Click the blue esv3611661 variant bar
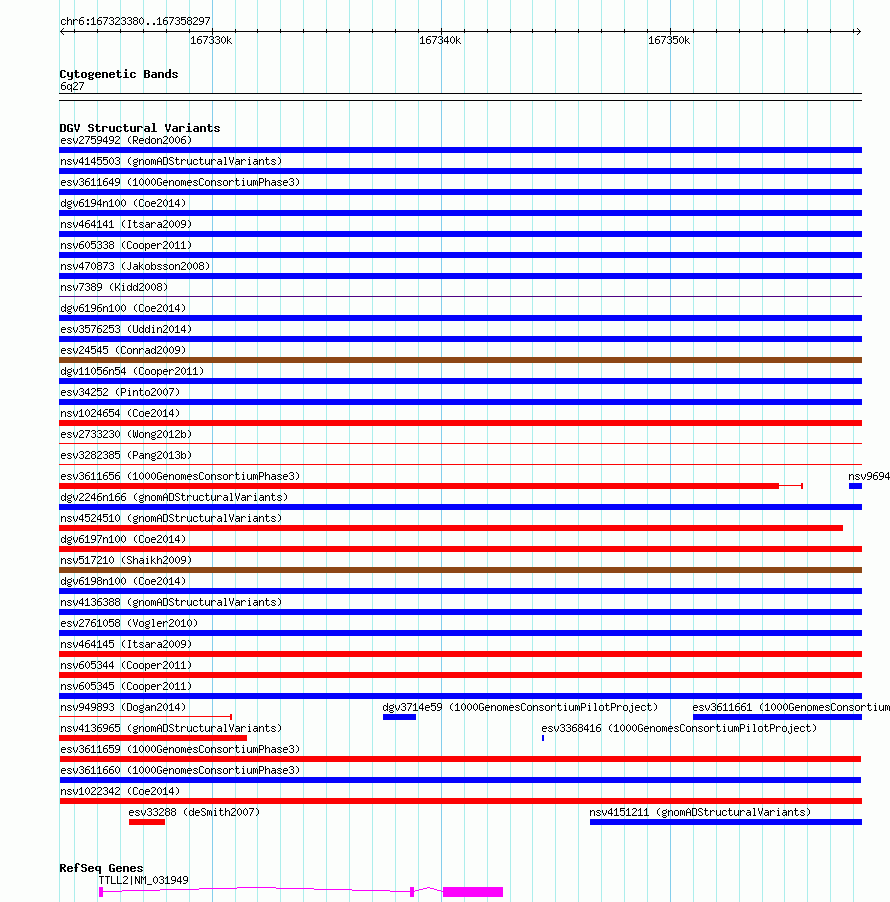 coord(777,717)
